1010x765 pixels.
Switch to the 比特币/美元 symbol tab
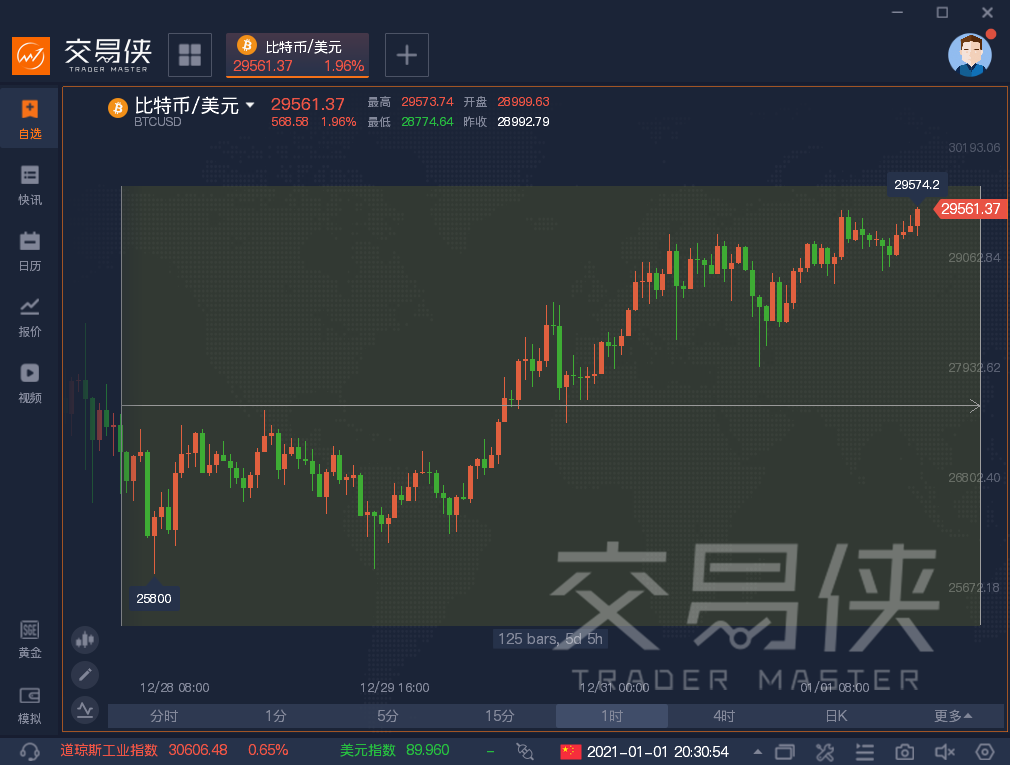click(298, 55)
